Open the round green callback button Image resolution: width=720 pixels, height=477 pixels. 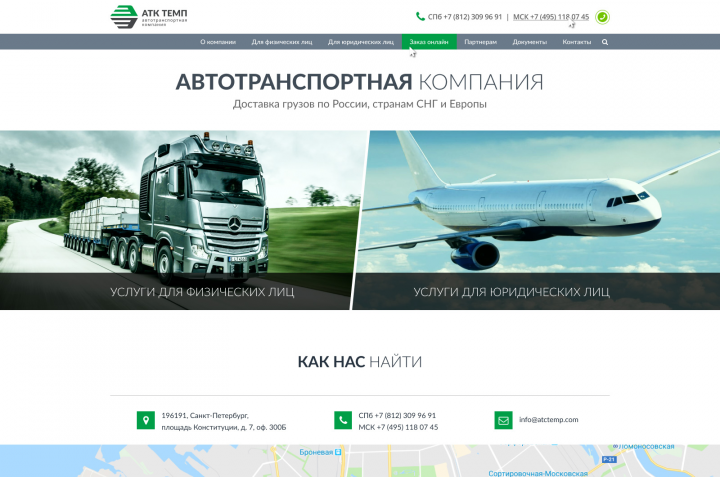coord(602,17)
